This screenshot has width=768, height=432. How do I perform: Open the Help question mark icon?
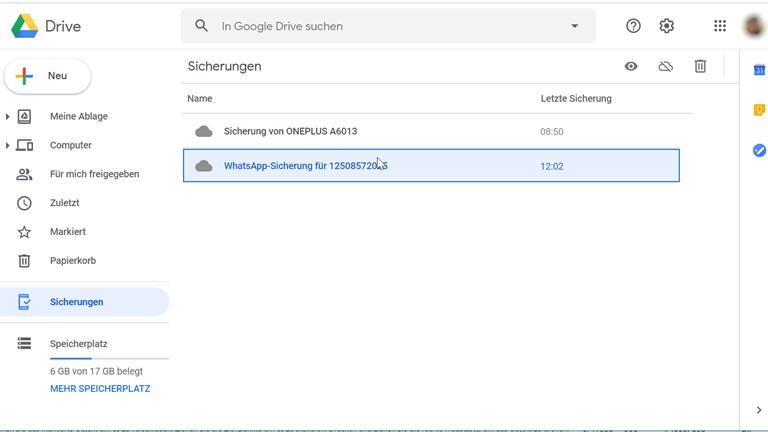(x=633, y=26)
